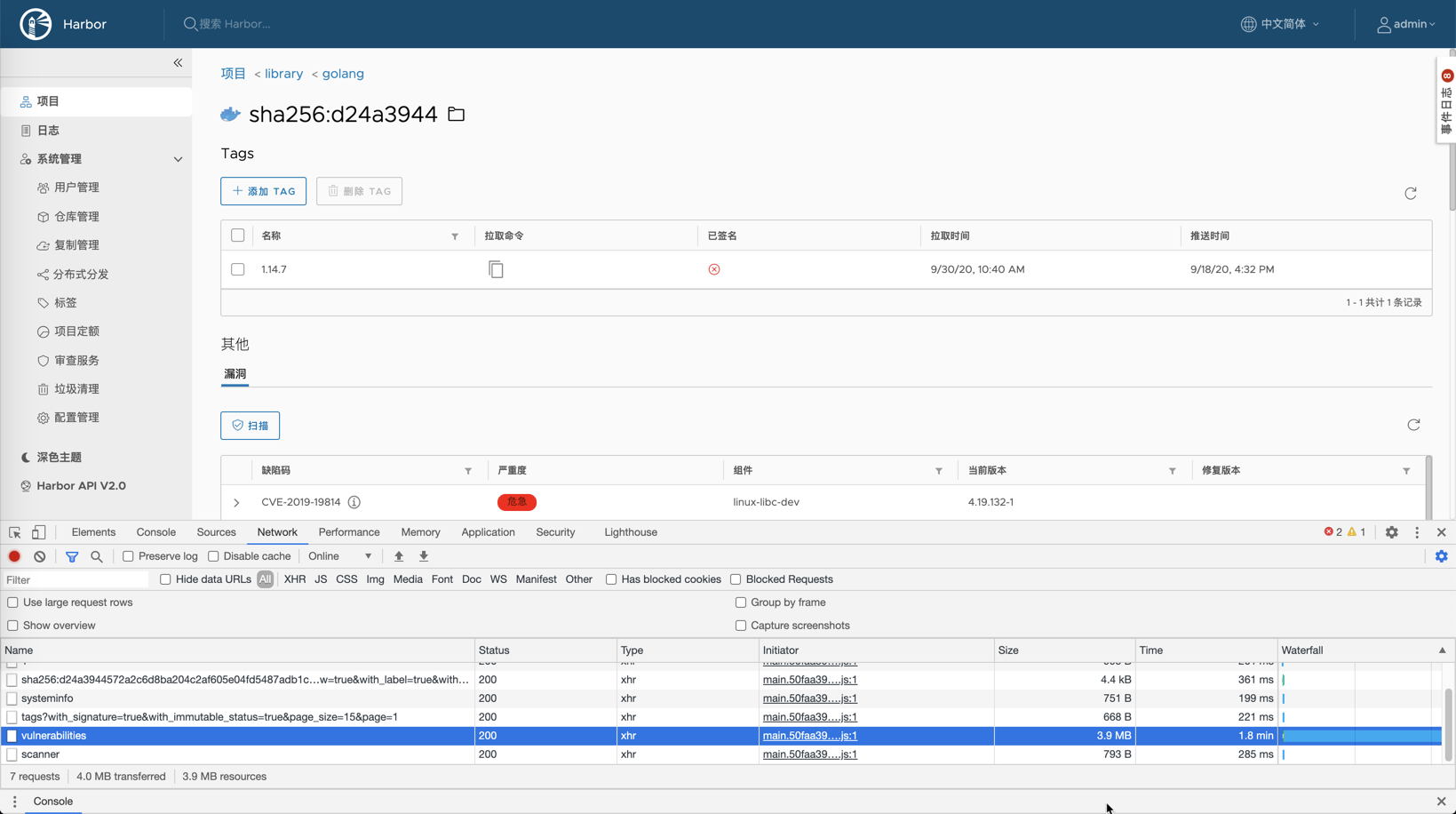Tick the Capture screenshots checkbox
1456x814 pixels.
(x=741, y=626)
